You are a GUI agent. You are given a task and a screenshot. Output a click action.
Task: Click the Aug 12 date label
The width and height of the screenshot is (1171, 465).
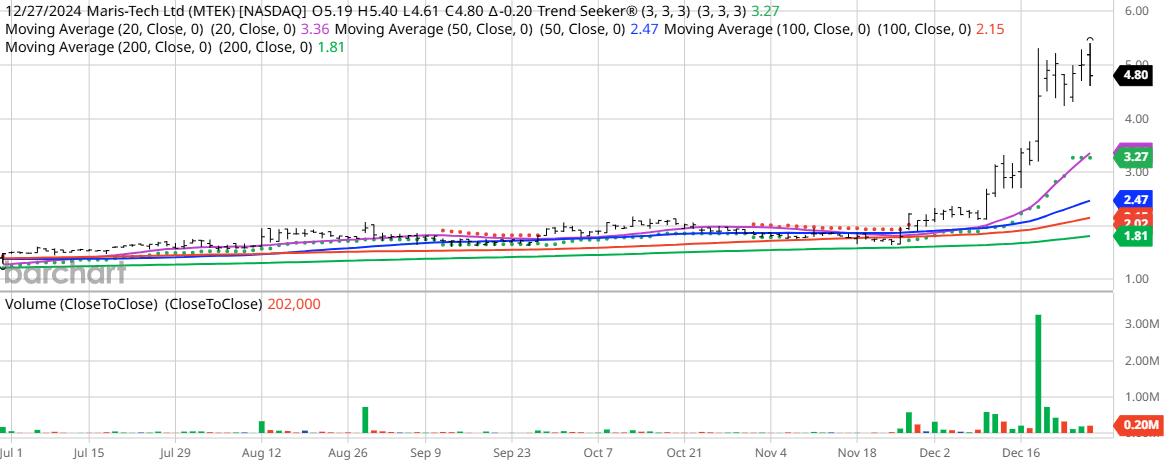coord(263,452)
